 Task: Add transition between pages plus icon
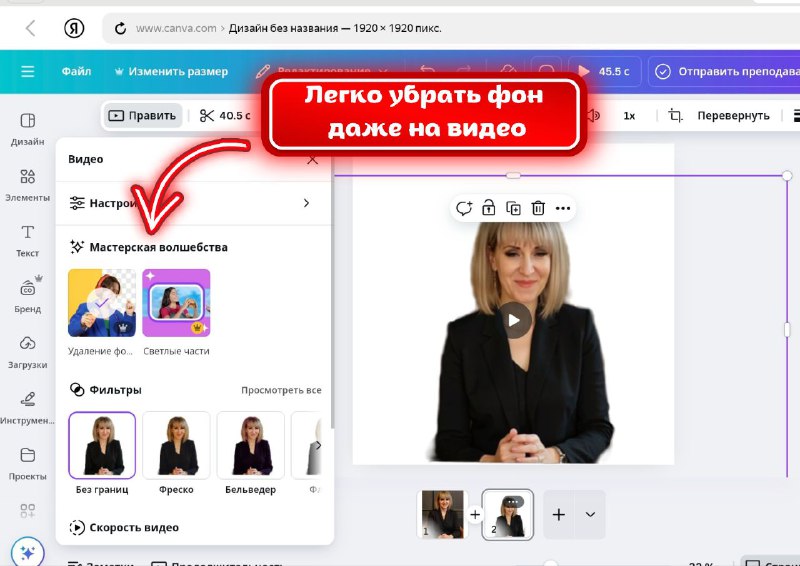click(475, 514)
